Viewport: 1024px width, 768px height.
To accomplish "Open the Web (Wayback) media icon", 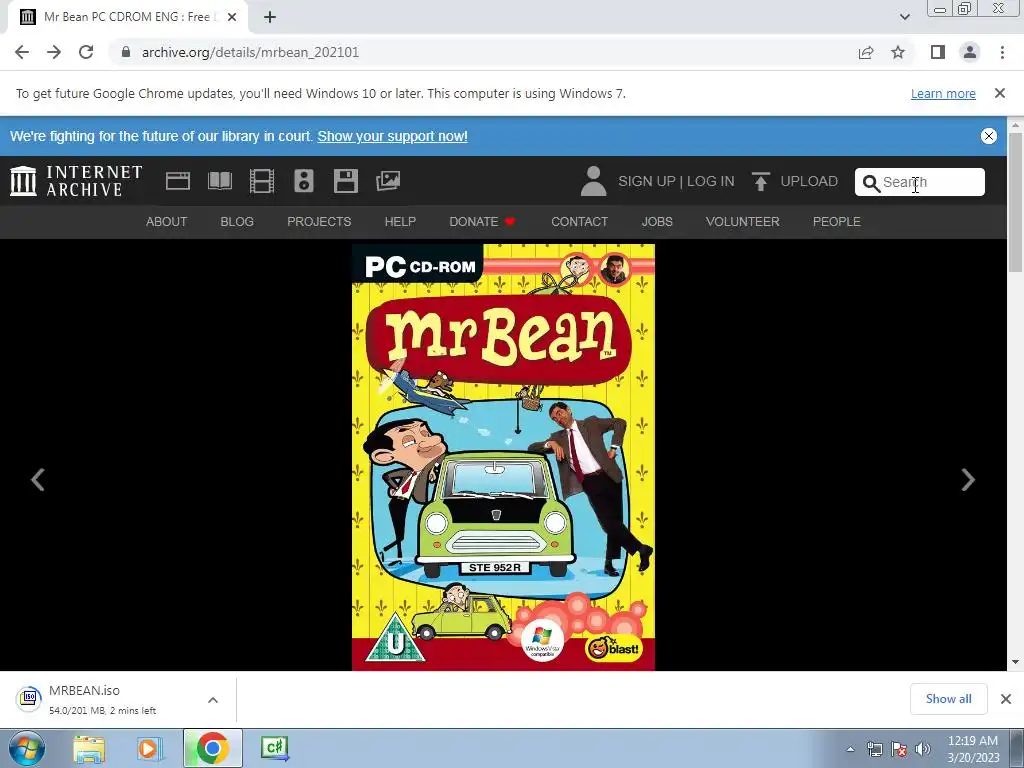I will tap(178, 181).
